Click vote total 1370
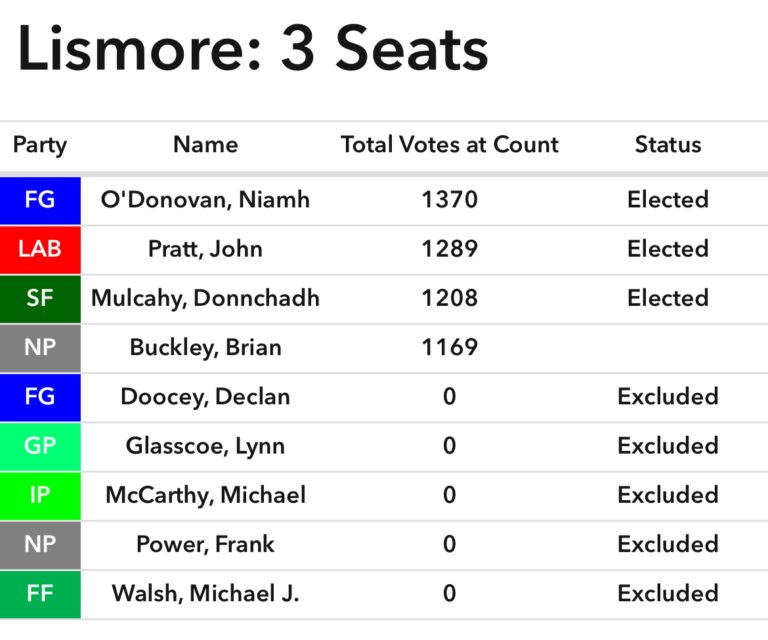Viewport: 768px width, 640px height. [449, 200]
